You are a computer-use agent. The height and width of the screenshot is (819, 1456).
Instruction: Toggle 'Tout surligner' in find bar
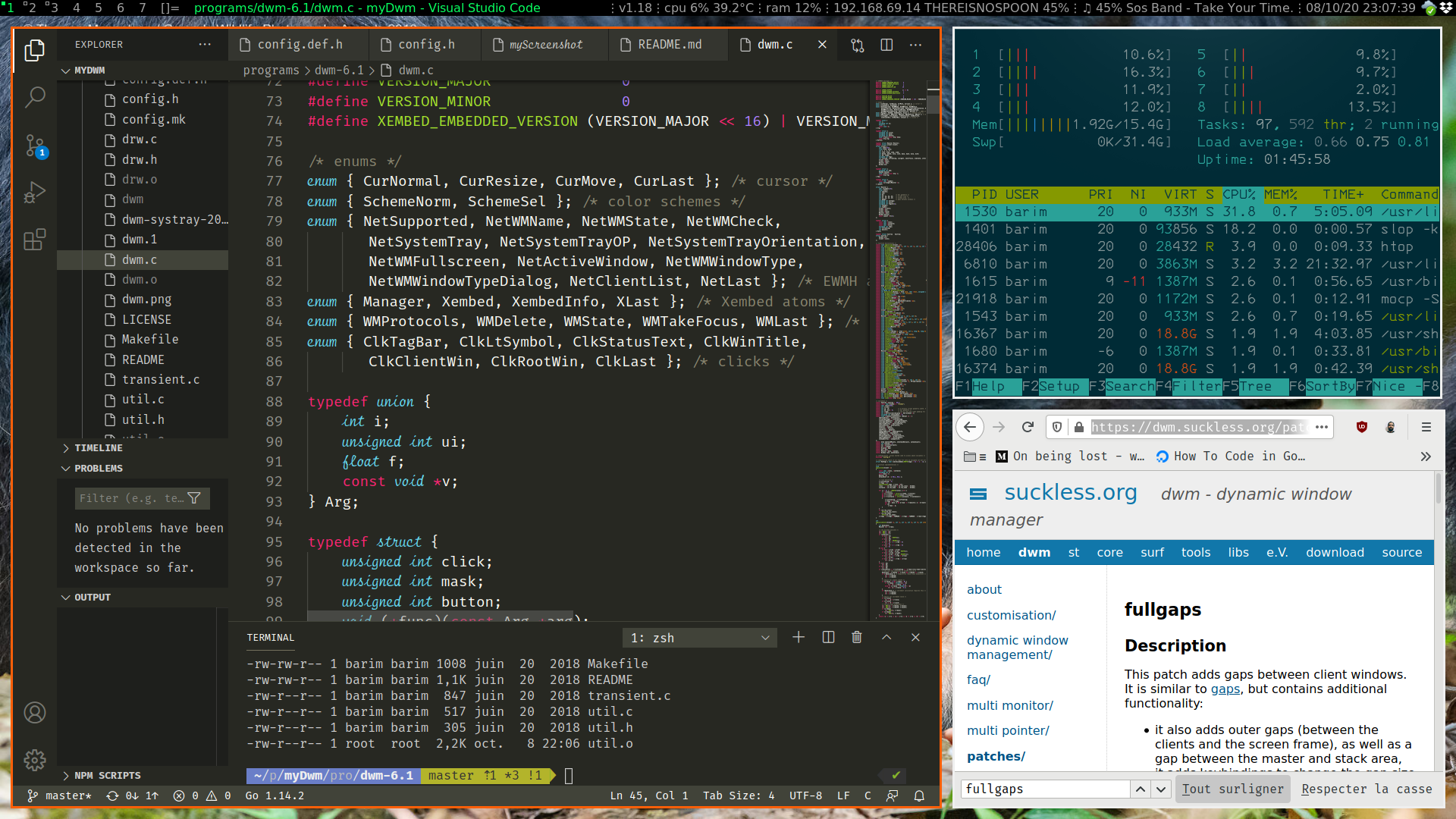[x=1232, y=789]
